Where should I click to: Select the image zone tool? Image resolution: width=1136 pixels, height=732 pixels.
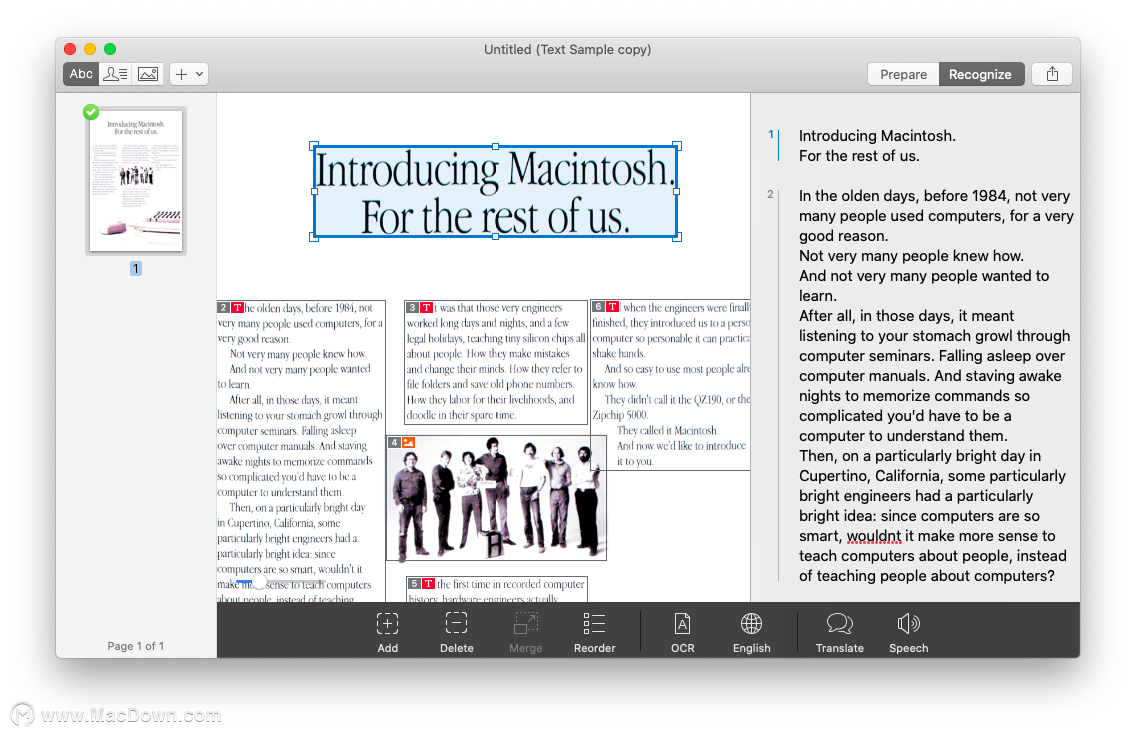point(148,74)
